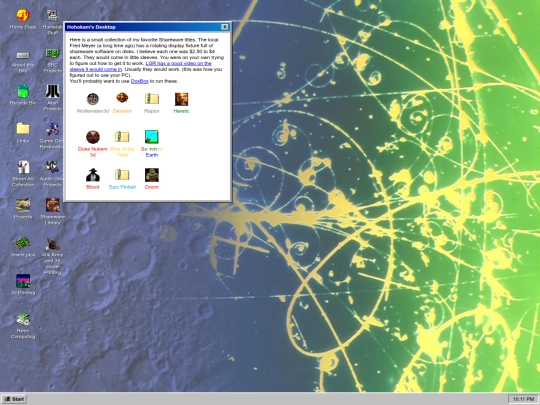540x405 pixels.
Task: Open the Audio Gear Projects icon
Action: pyautogui.click(x=52, y=173)
